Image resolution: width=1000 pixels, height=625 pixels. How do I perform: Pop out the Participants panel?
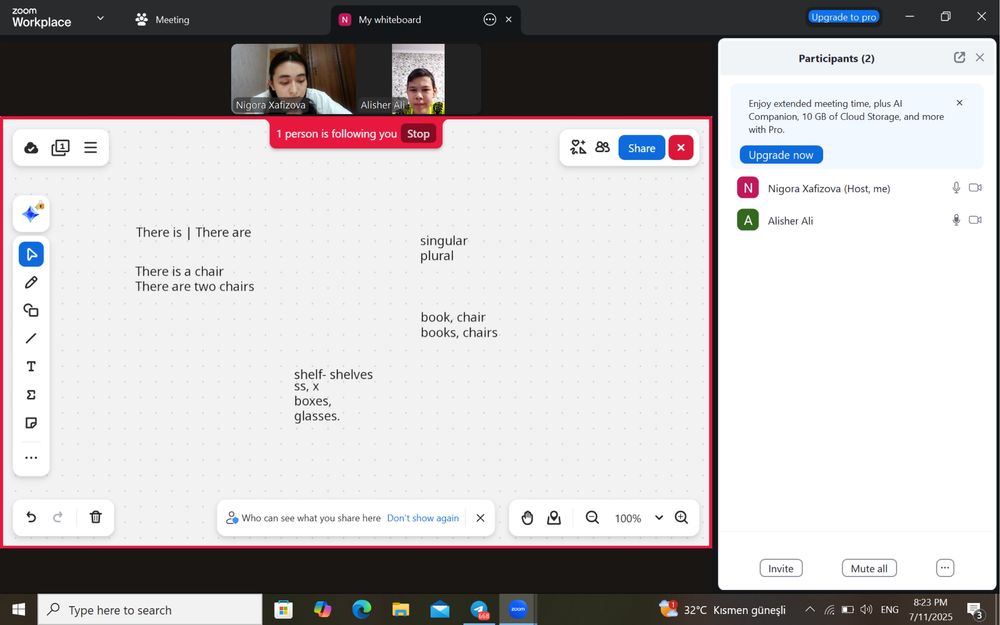959,57
